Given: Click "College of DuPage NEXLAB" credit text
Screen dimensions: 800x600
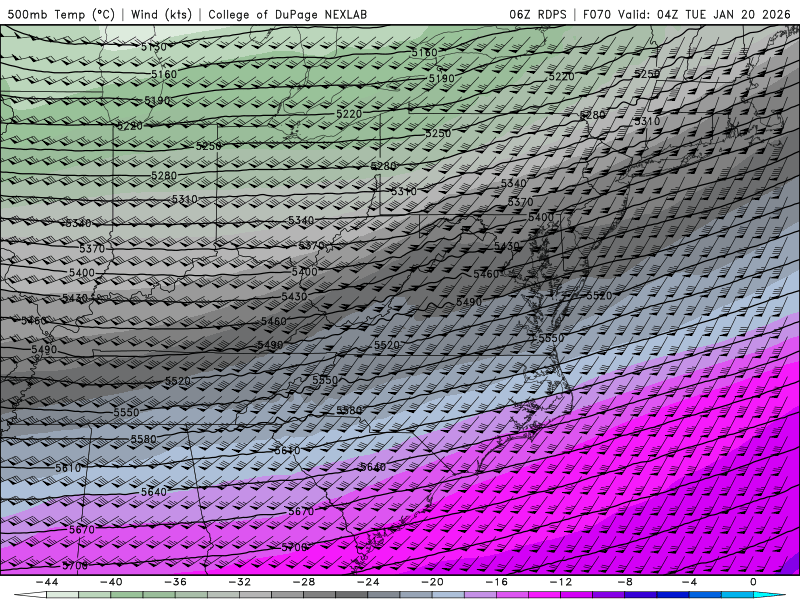Looking at the screenshot, I should pos(287,14).
